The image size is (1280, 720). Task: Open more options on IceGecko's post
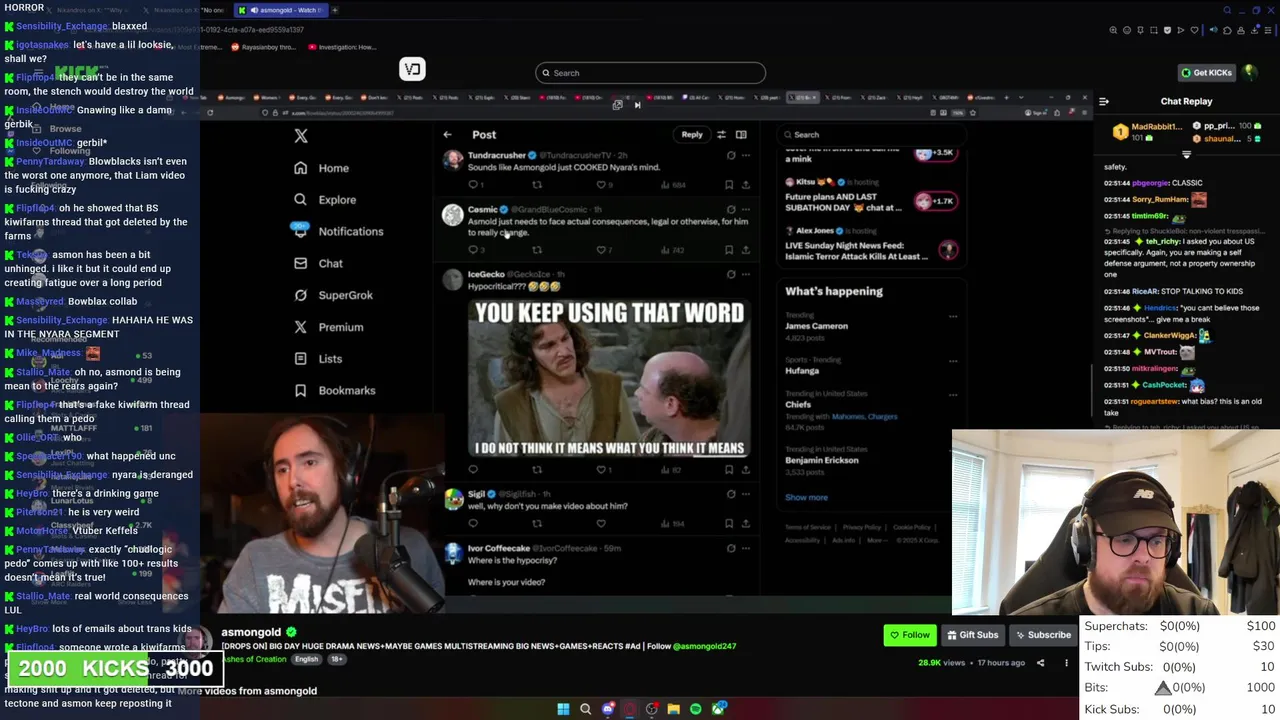point(746,274)
